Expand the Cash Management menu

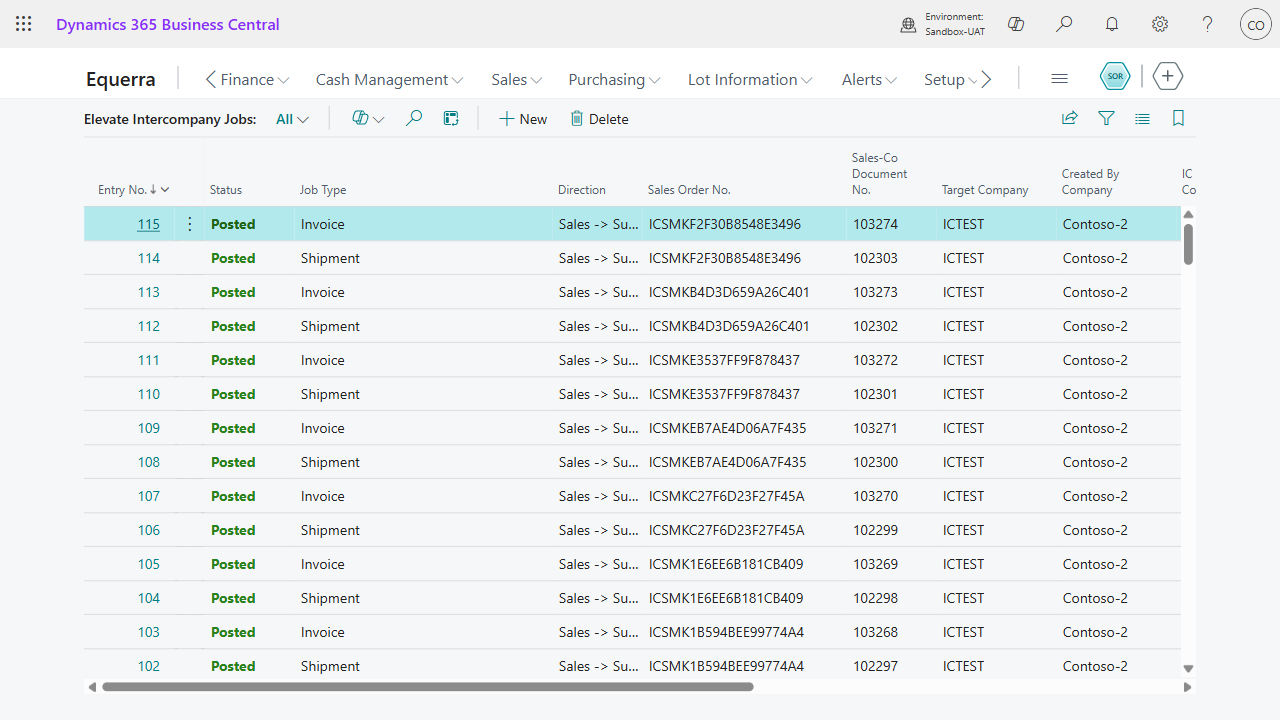click(x=389, y=79)
